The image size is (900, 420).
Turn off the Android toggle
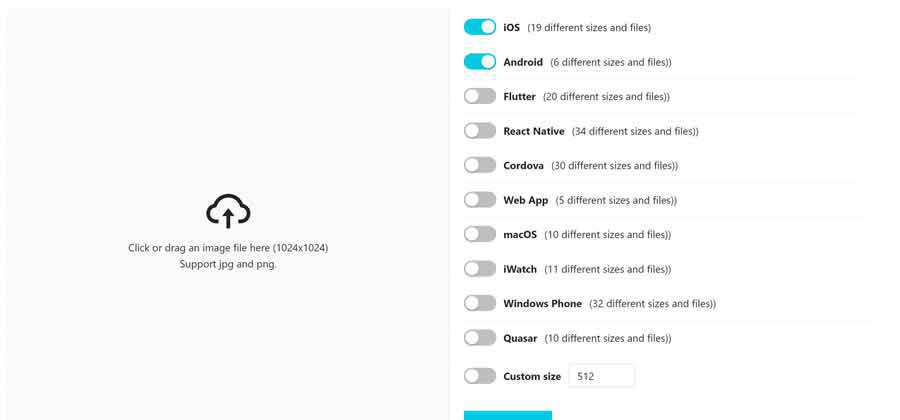[x=480, y=62]
